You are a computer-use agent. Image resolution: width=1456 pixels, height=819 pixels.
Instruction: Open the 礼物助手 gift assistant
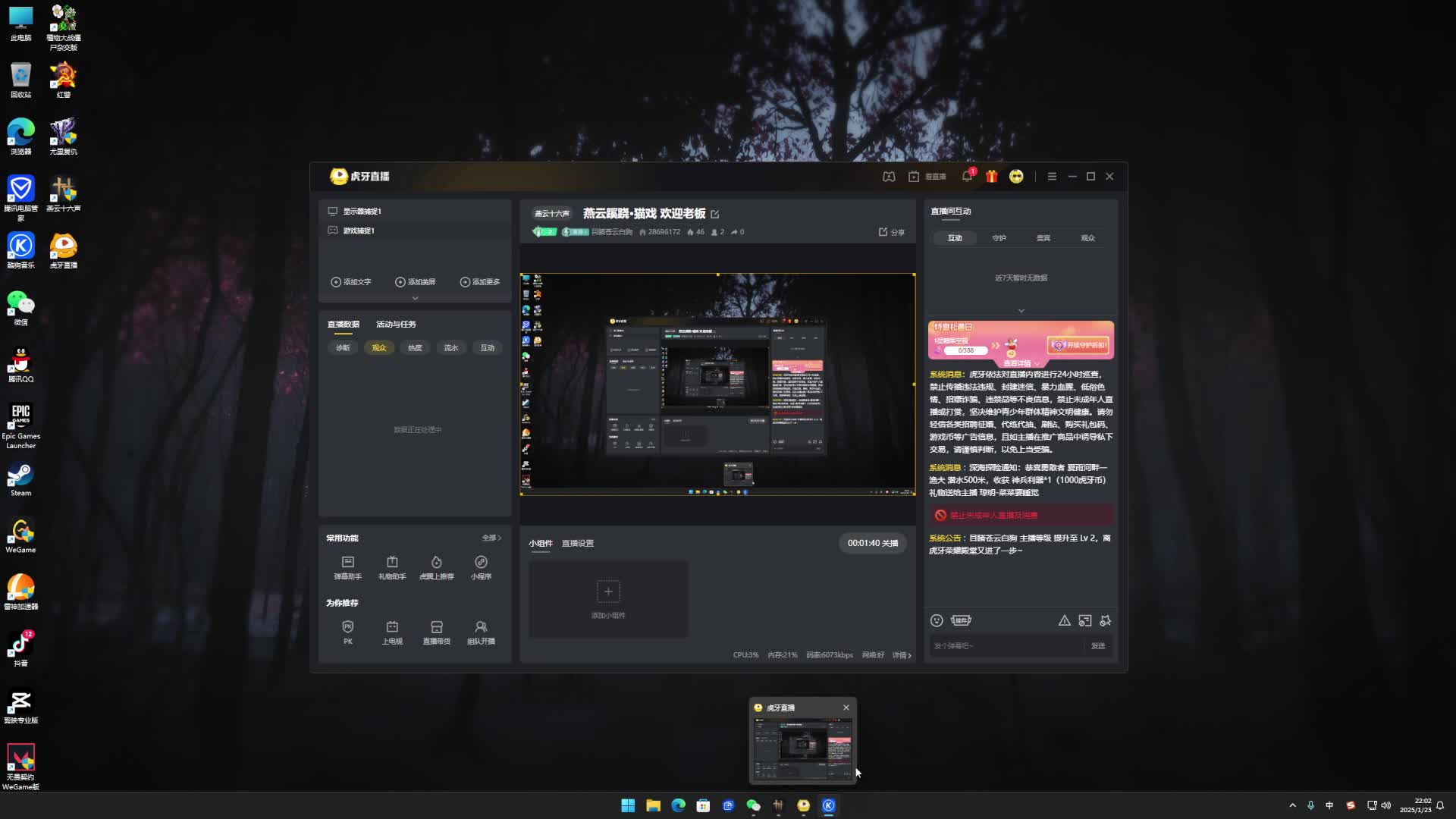pos(392,566)
